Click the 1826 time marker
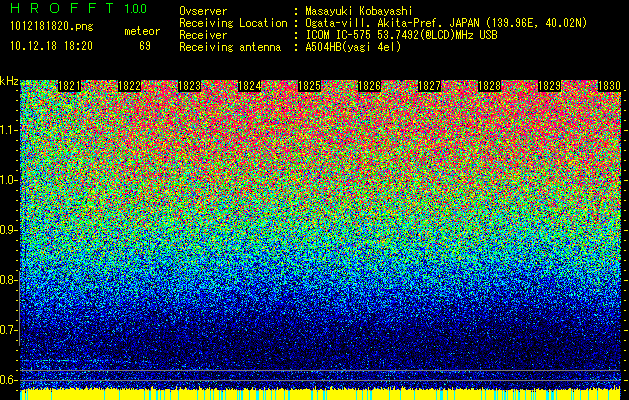 coord(369,86)
